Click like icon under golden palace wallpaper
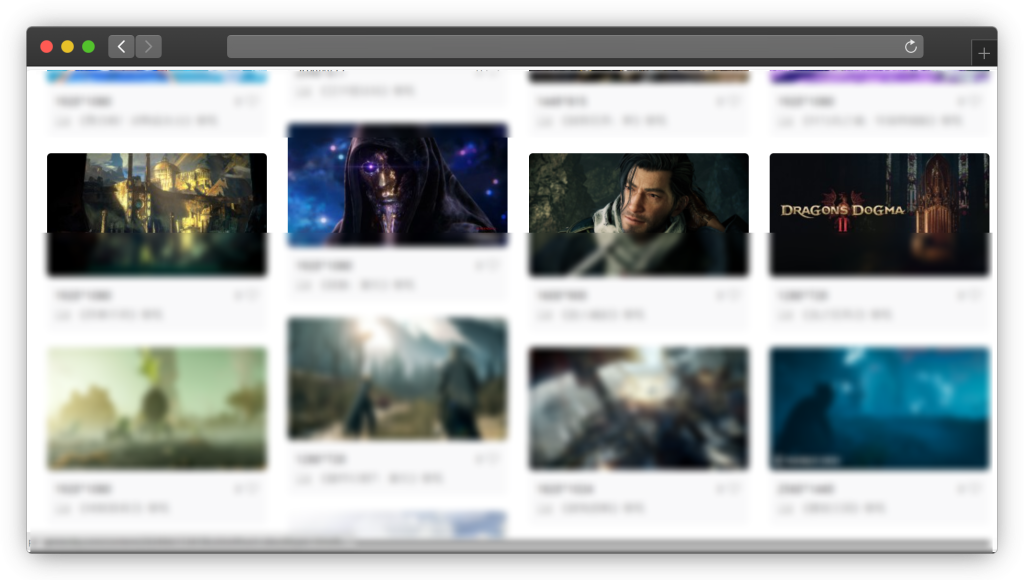The width and height of the screenshot is (1024, 580). click(x=246, y=296)
